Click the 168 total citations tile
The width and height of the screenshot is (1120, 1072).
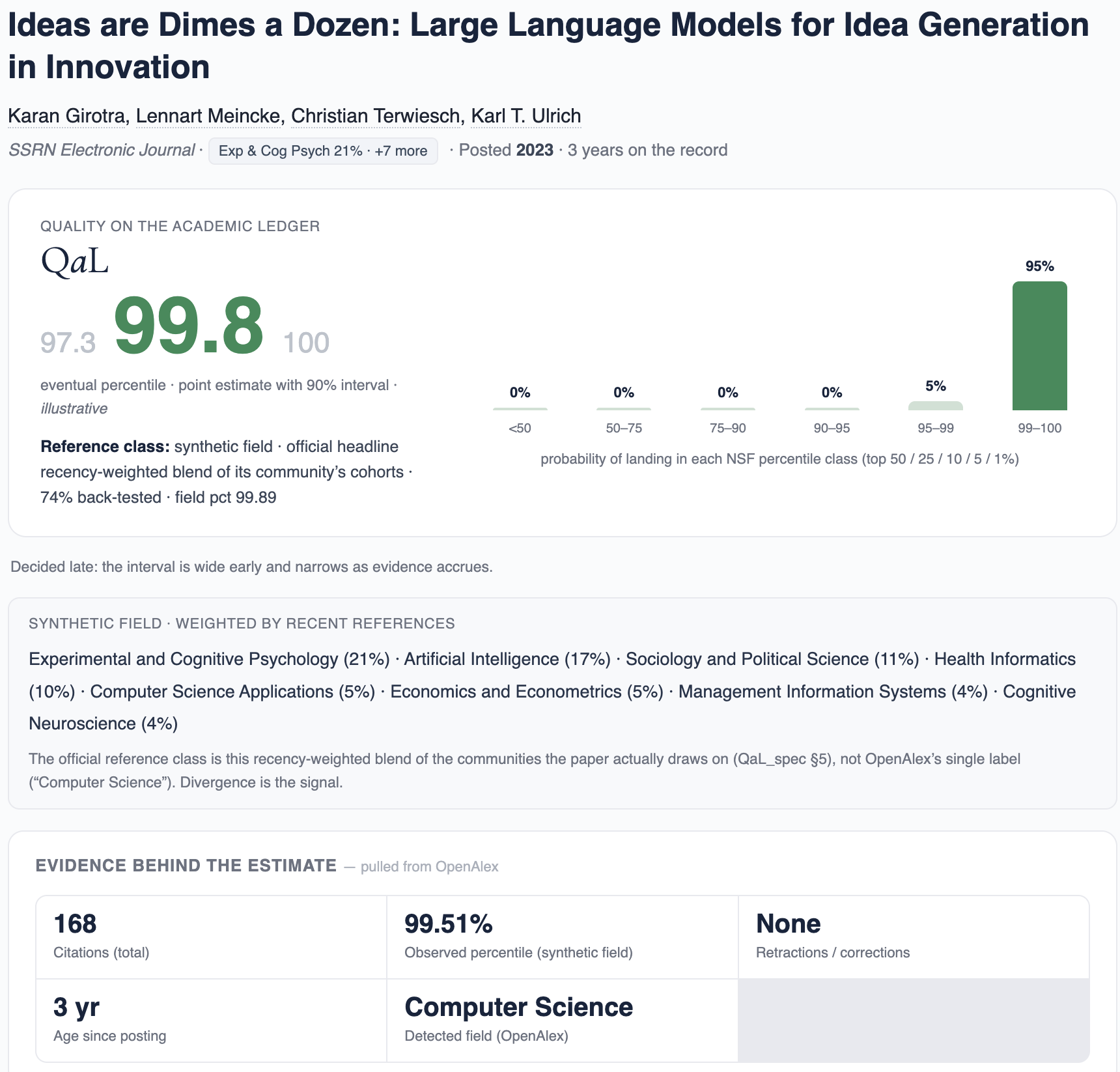pyautogui.click(x=211, y=937)
